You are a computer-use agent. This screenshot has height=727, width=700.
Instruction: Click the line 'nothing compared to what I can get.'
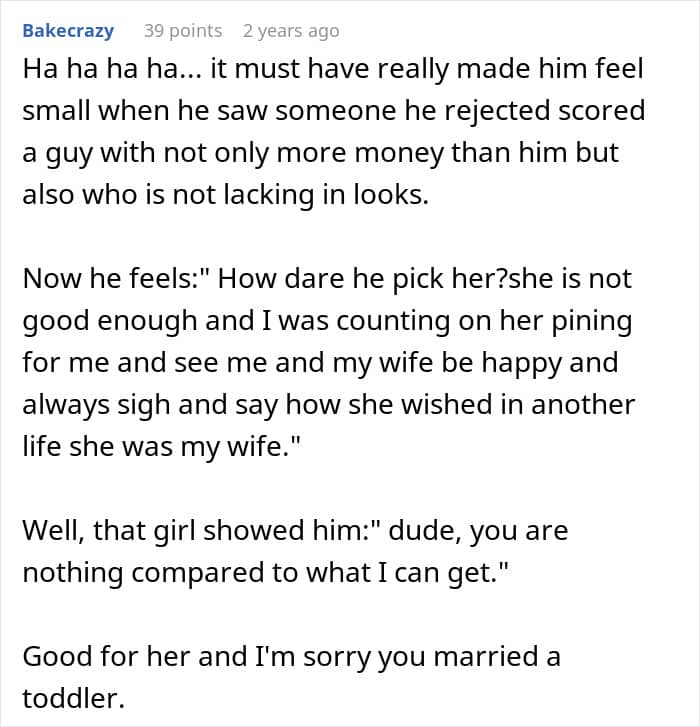(266, 573)
